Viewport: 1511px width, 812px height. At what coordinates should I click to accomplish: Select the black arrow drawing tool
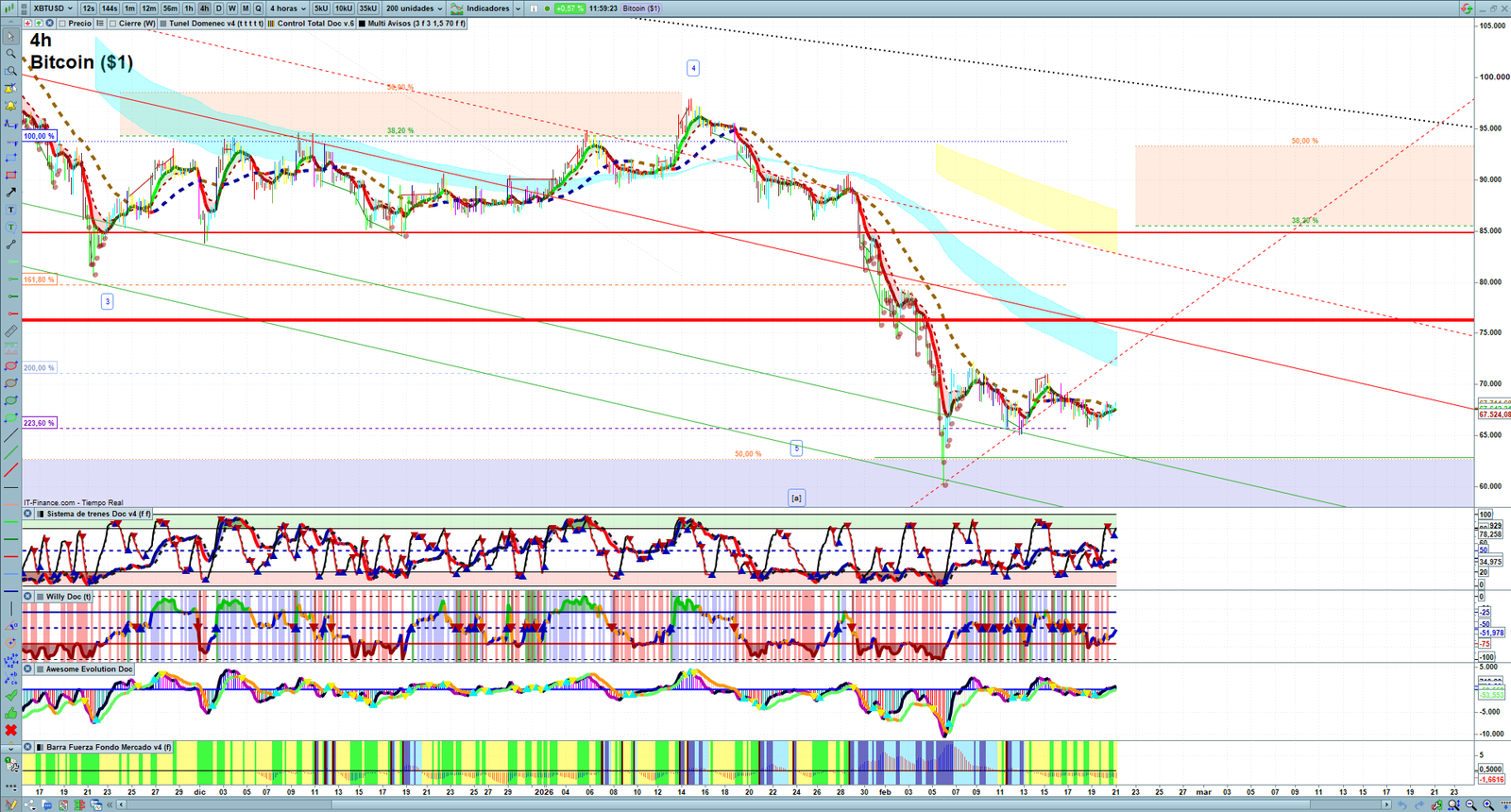[x=10, y=193]
